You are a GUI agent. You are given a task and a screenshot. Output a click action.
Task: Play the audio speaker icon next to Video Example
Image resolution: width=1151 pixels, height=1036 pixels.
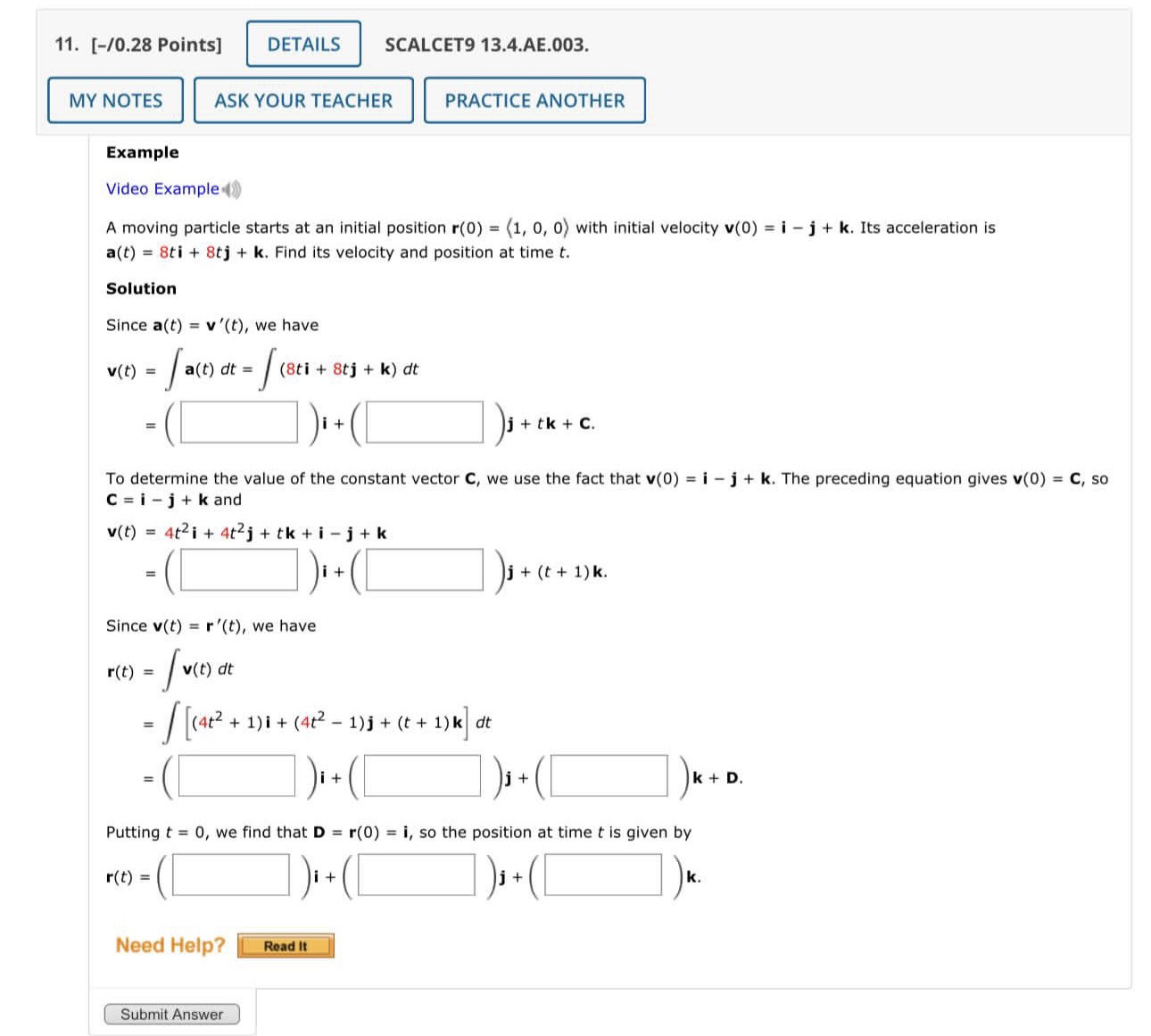tap(231, 189)
